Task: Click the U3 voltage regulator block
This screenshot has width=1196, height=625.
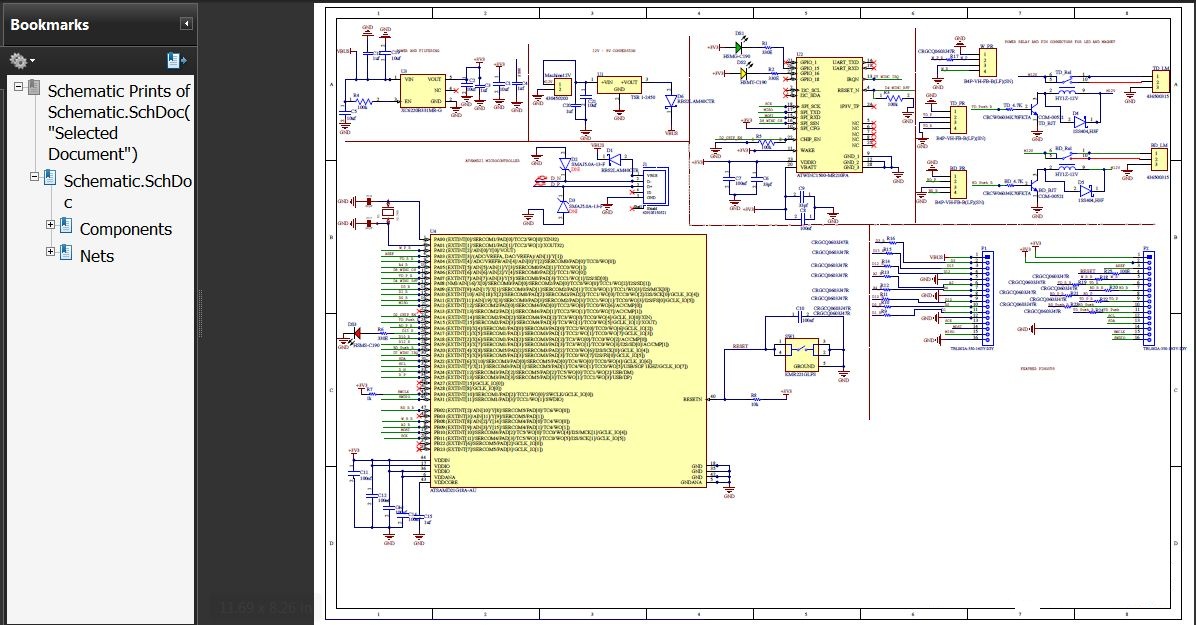Action: [x=423, y=90]
